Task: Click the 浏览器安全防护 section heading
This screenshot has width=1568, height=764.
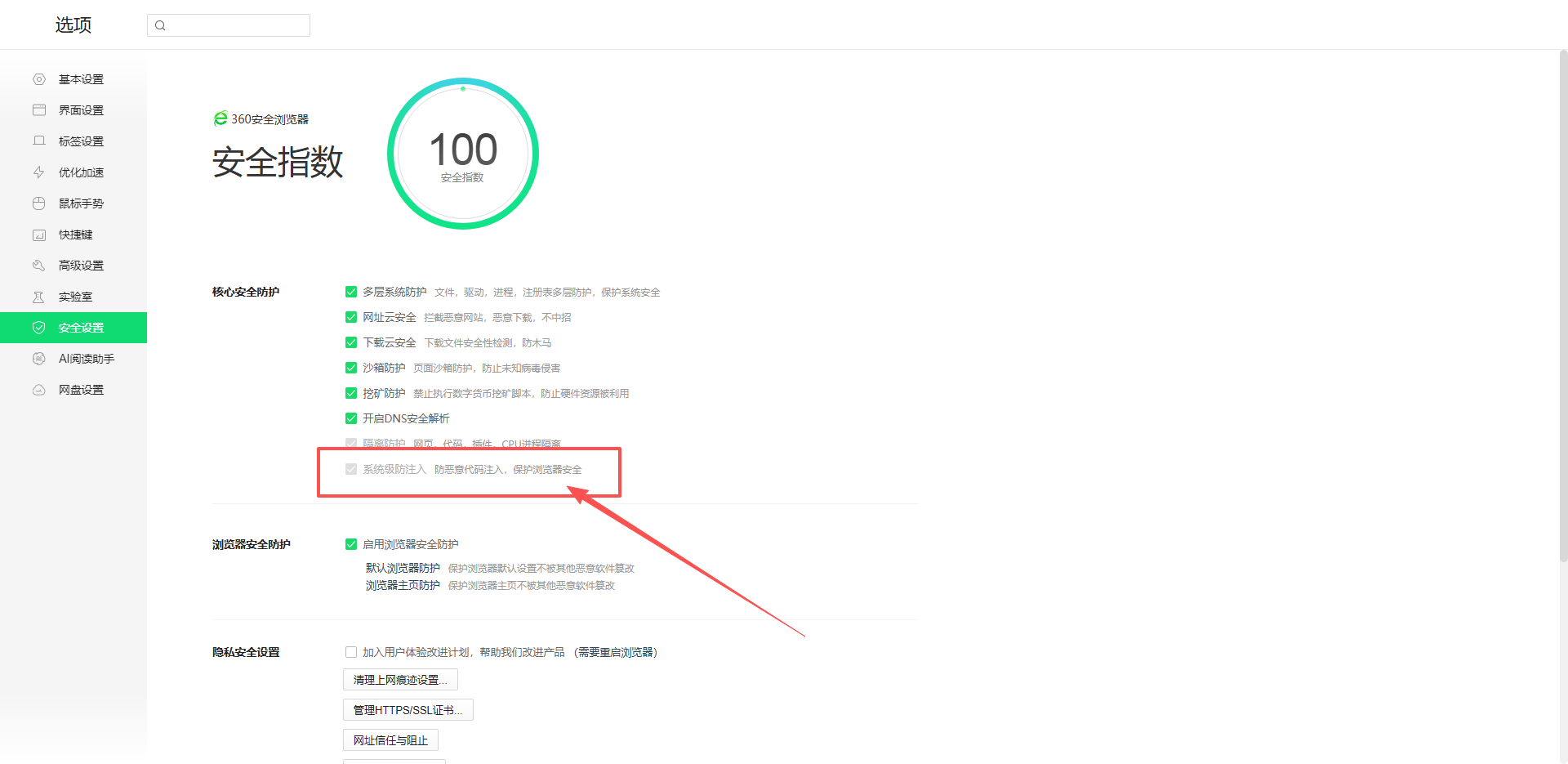Action: pyautogui.click(x=252, y=544)
